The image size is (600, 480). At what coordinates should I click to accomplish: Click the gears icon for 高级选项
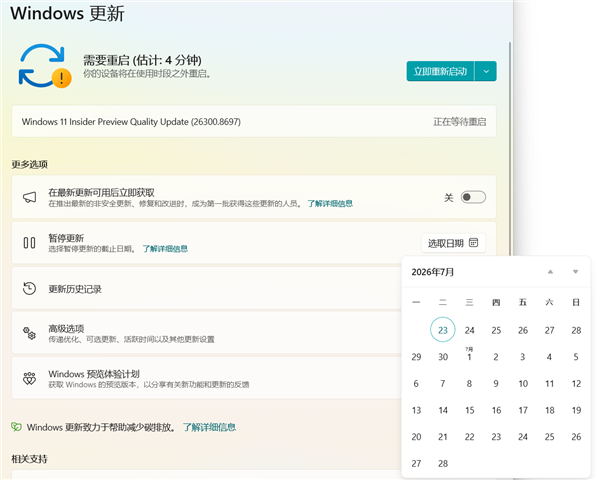29,333
